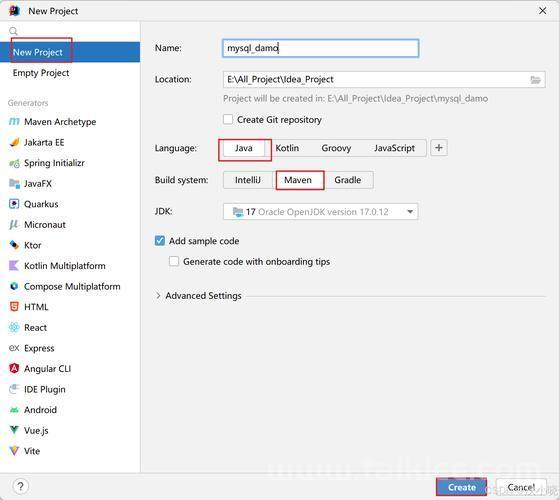The width and height of the screenshot is (559, 500).
Task: Close the New Project dialog
Action: (542, 11)
